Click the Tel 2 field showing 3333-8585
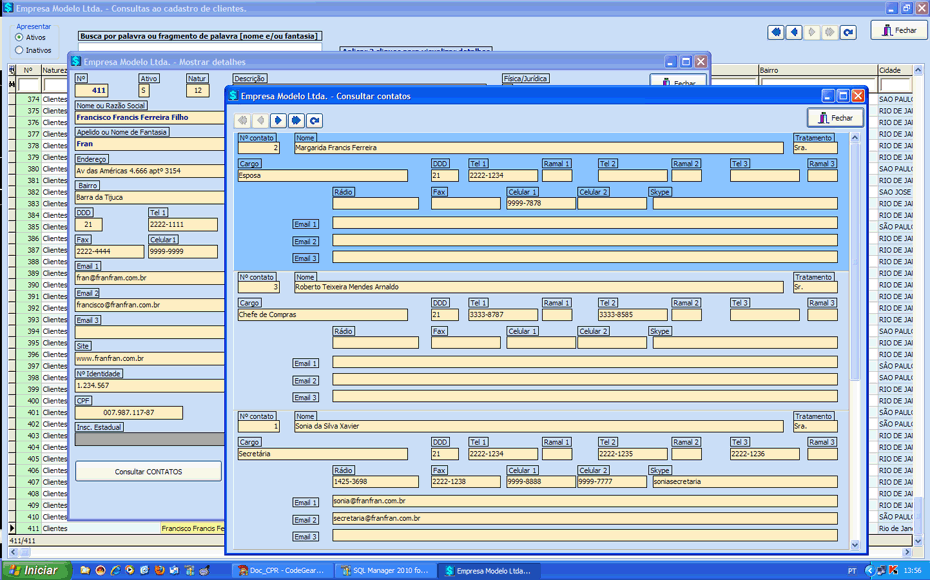The height and width of the screenshot is (580, 930). point(633,315)
